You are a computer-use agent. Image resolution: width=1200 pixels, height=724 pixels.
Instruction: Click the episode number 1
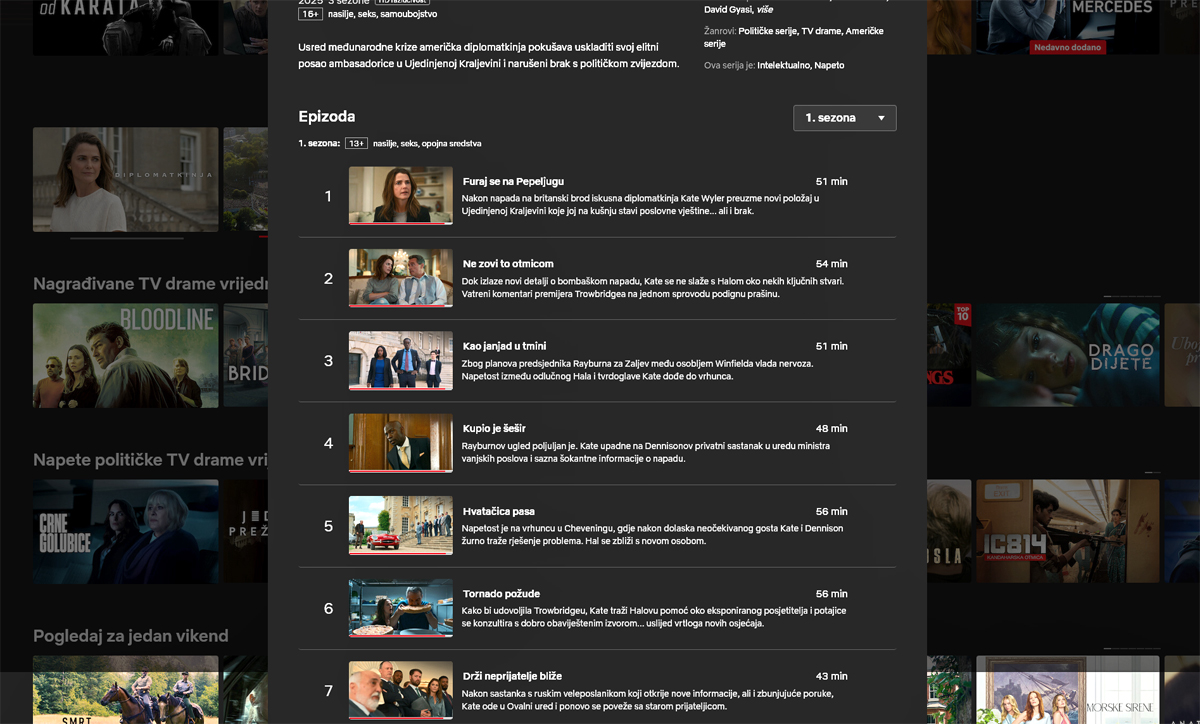328,196
